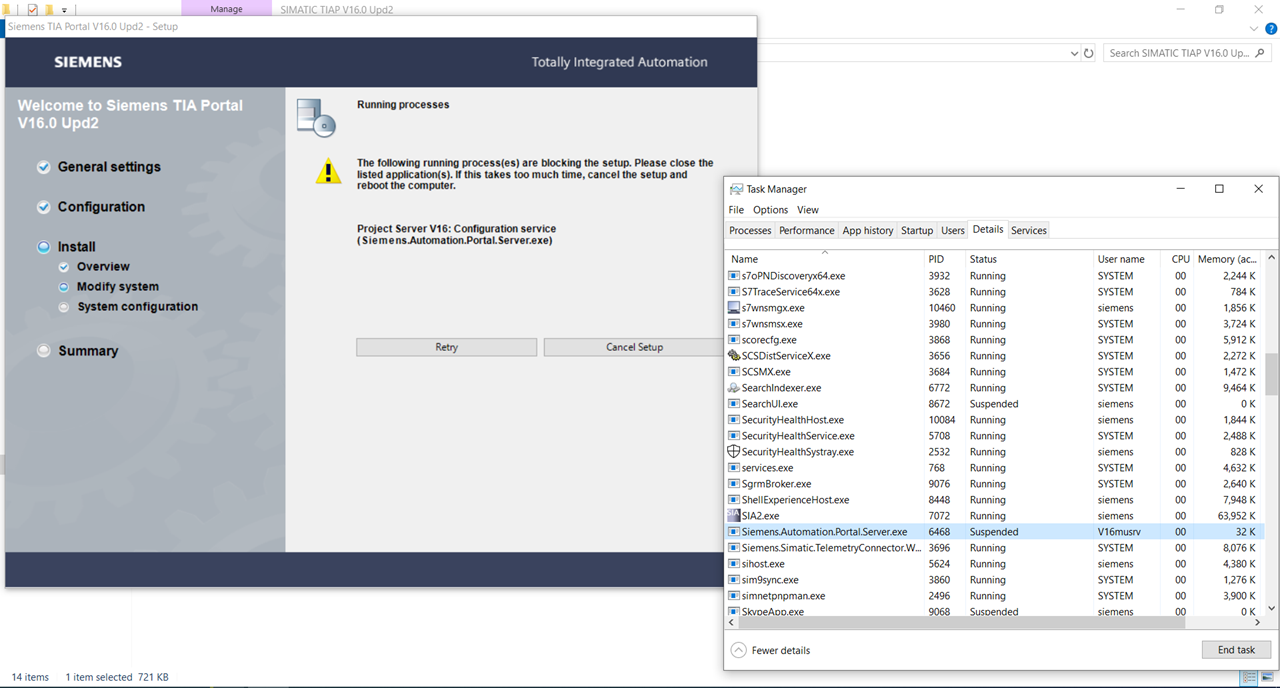Select the Details tab in Task Manager
The image size is (1280, 688).
(x=988, y=230)
